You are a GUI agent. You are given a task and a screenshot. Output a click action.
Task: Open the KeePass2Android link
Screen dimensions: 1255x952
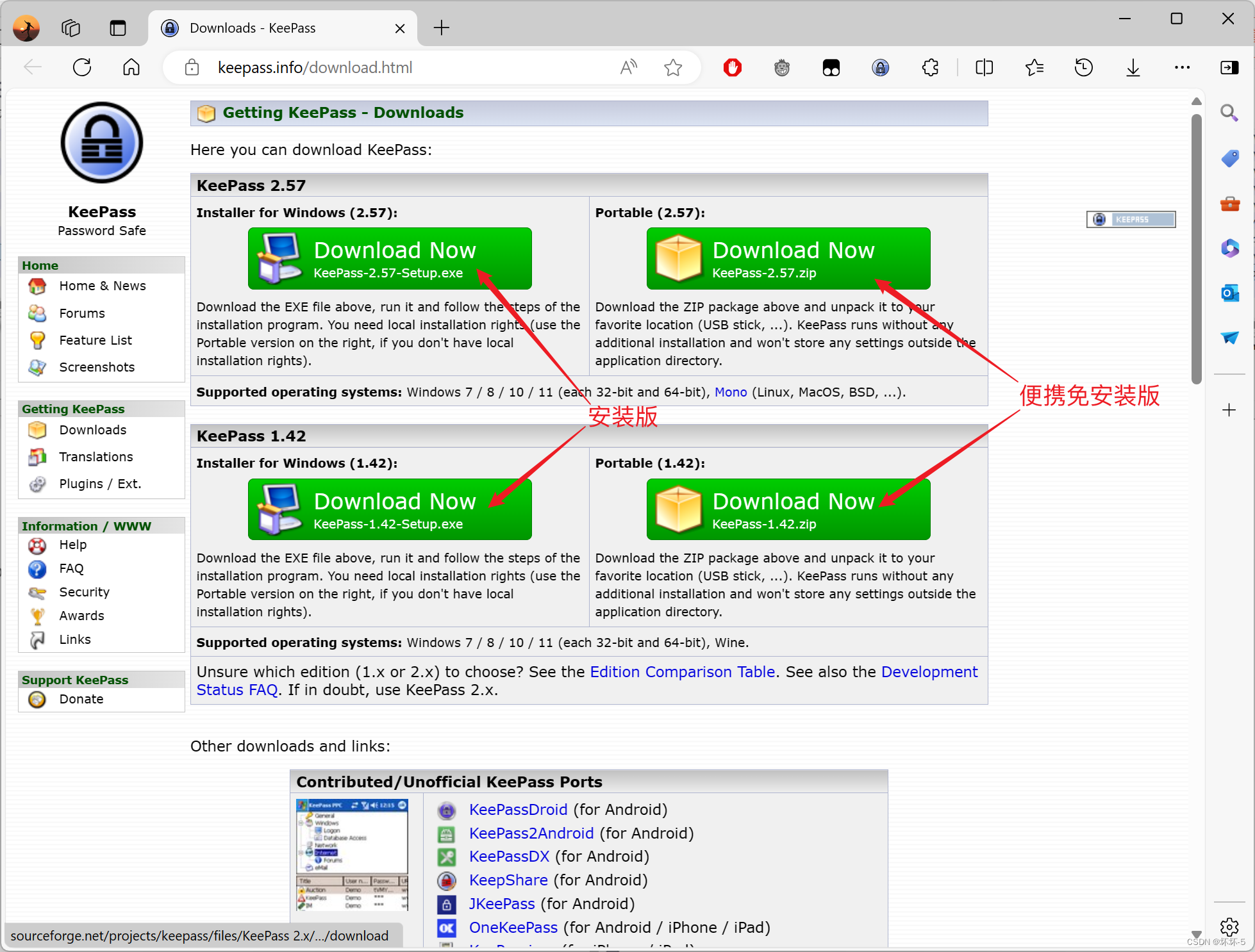(x=531, y=833)
